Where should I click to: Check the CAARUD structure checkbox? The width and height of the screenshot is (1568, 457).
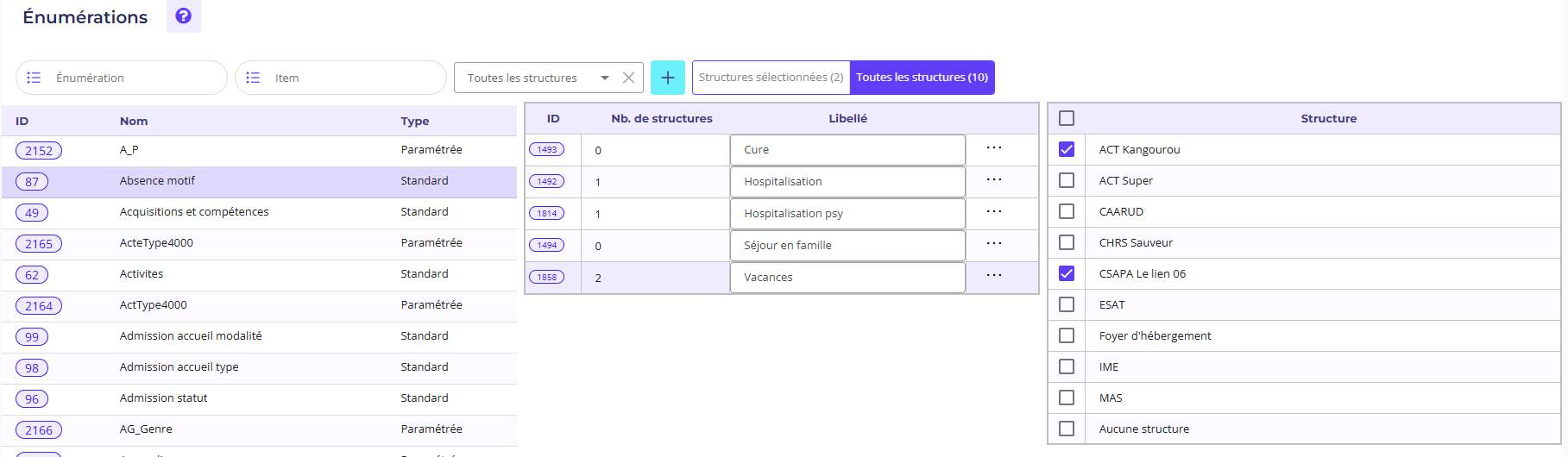tap(1067, 211)
